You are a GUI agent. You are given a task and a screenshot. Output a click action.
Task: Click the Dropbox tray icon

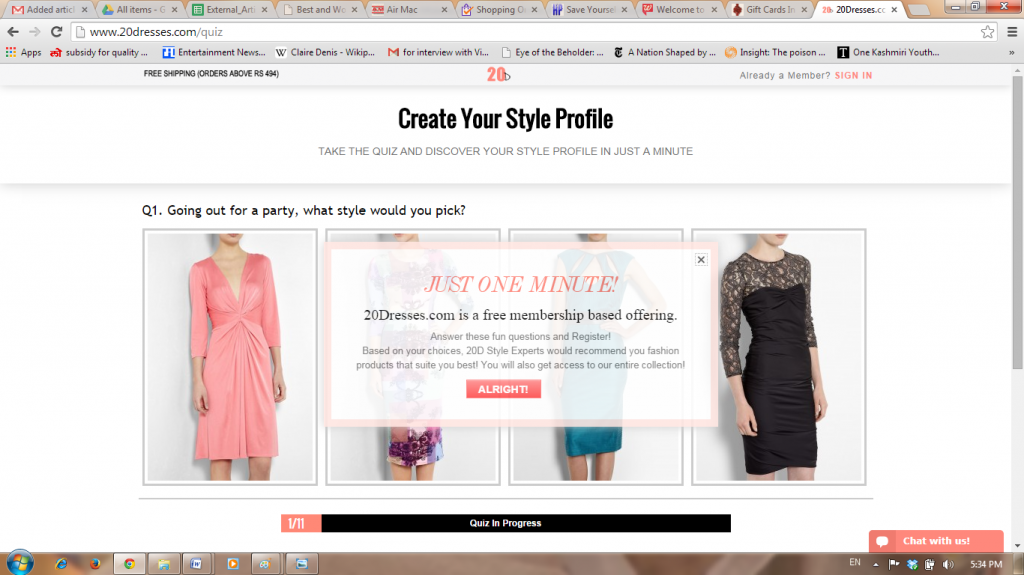(912, 564)
